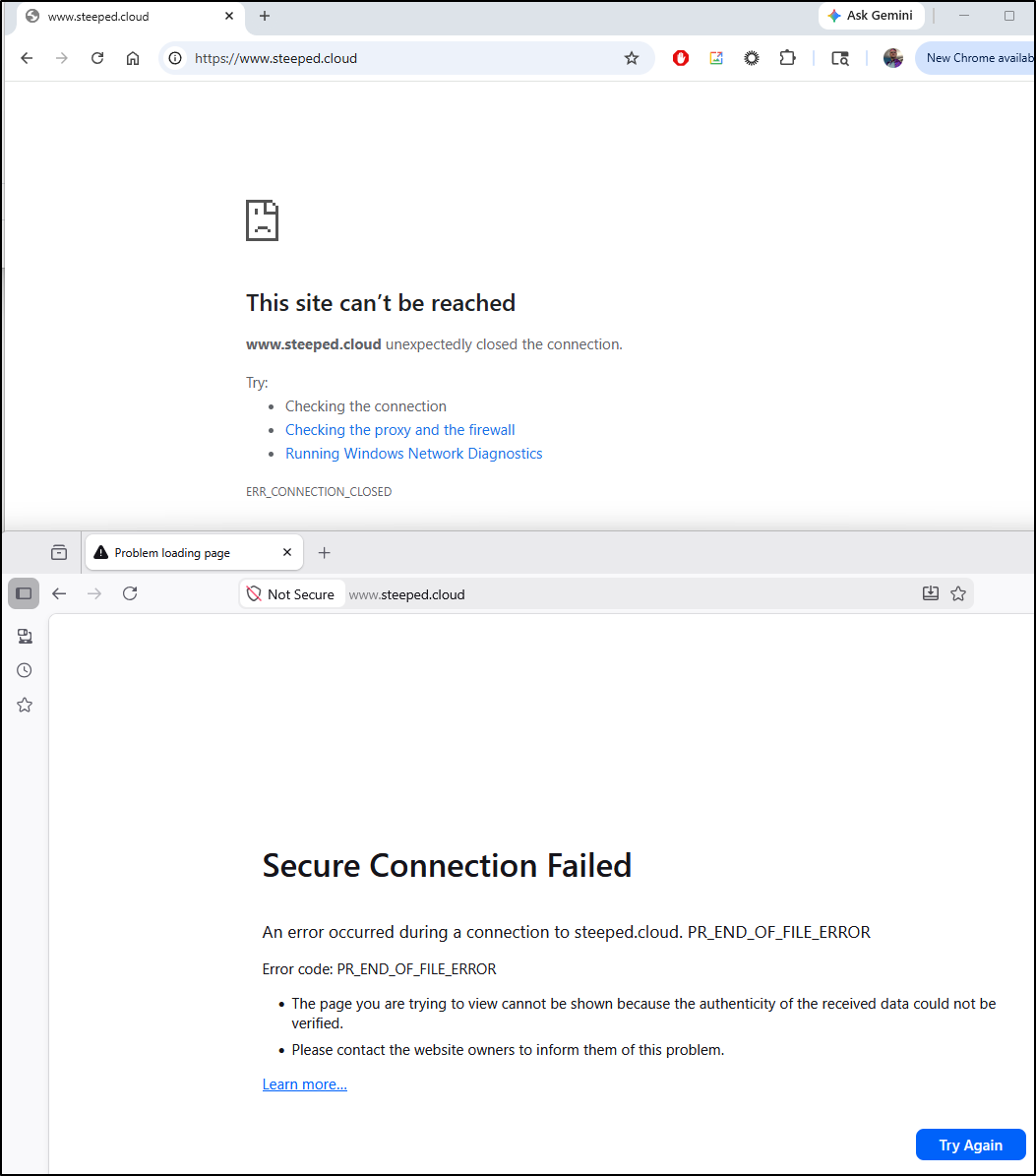Viewport: 1036px width, 1176px height.
Task: Toggle the Firefox sidebar
Action: (25, 593)
